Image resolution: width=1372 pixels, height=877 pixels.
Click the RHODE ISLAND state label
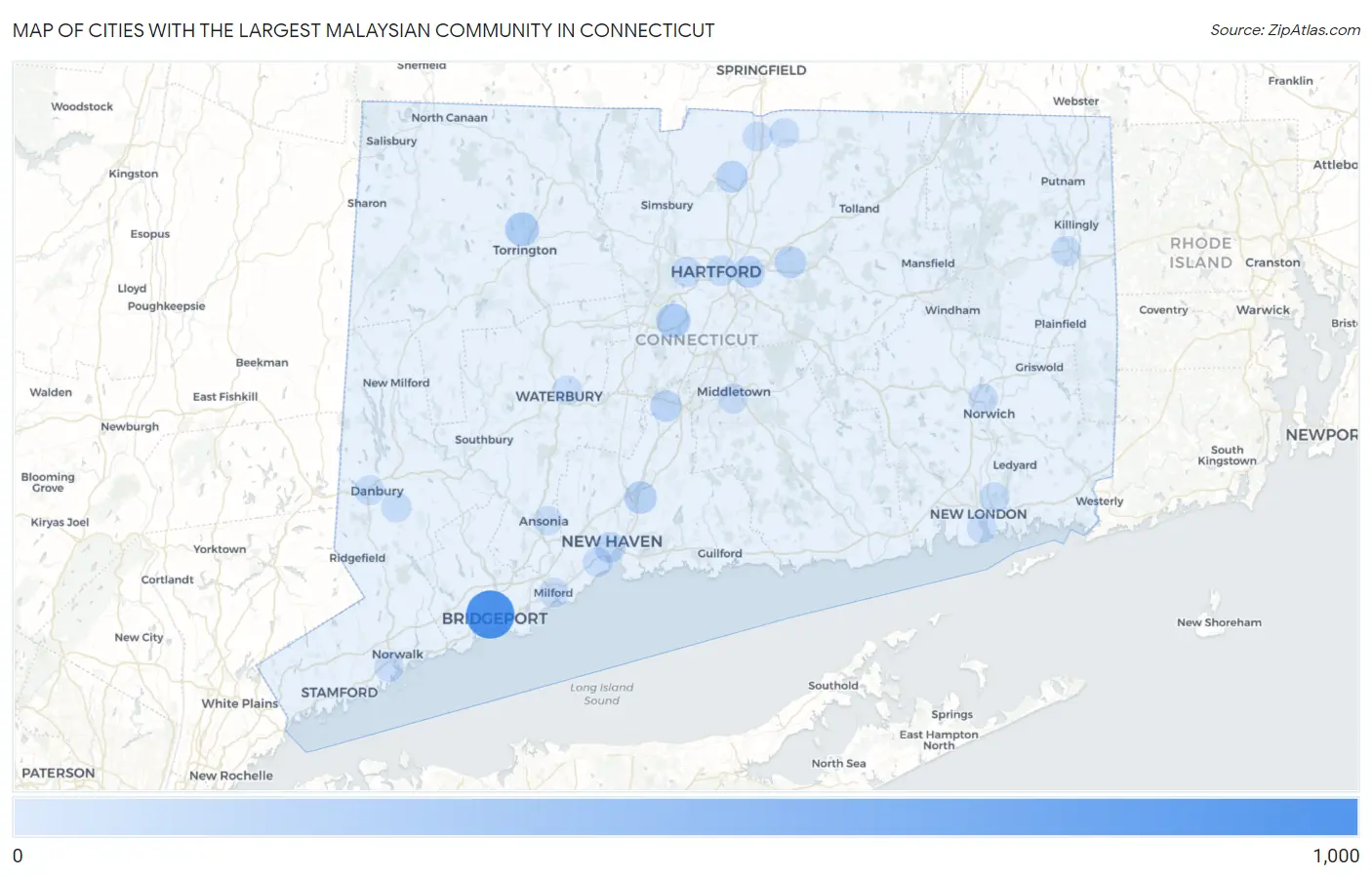point(1200,253)
